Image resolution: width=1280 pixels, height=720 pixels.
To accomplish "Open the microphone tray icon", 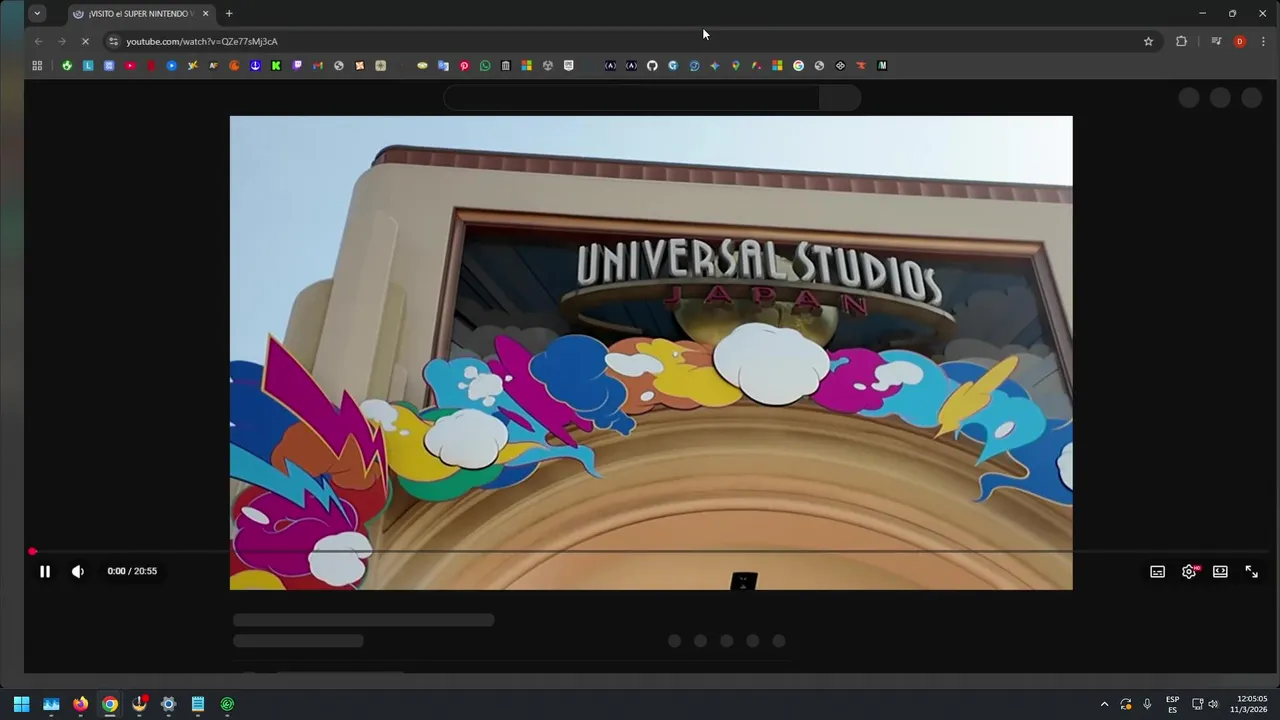I will point(1147,704).
